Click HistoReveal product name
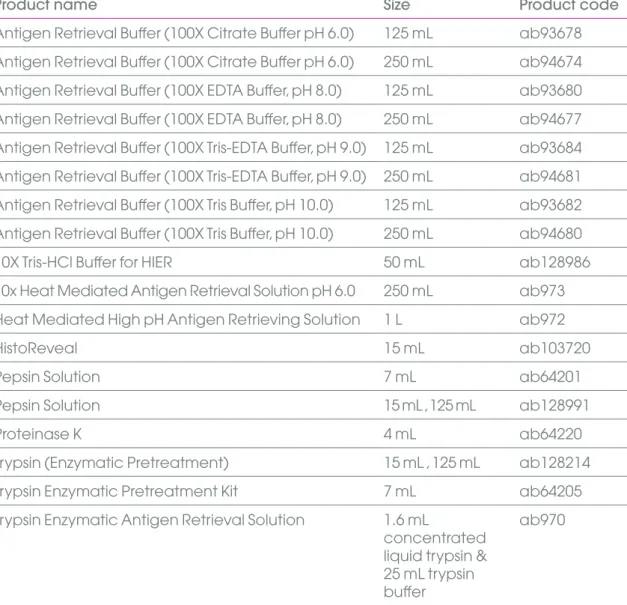Image resolution: width=627 pixels, height=605 pixels. pos(38,348)
